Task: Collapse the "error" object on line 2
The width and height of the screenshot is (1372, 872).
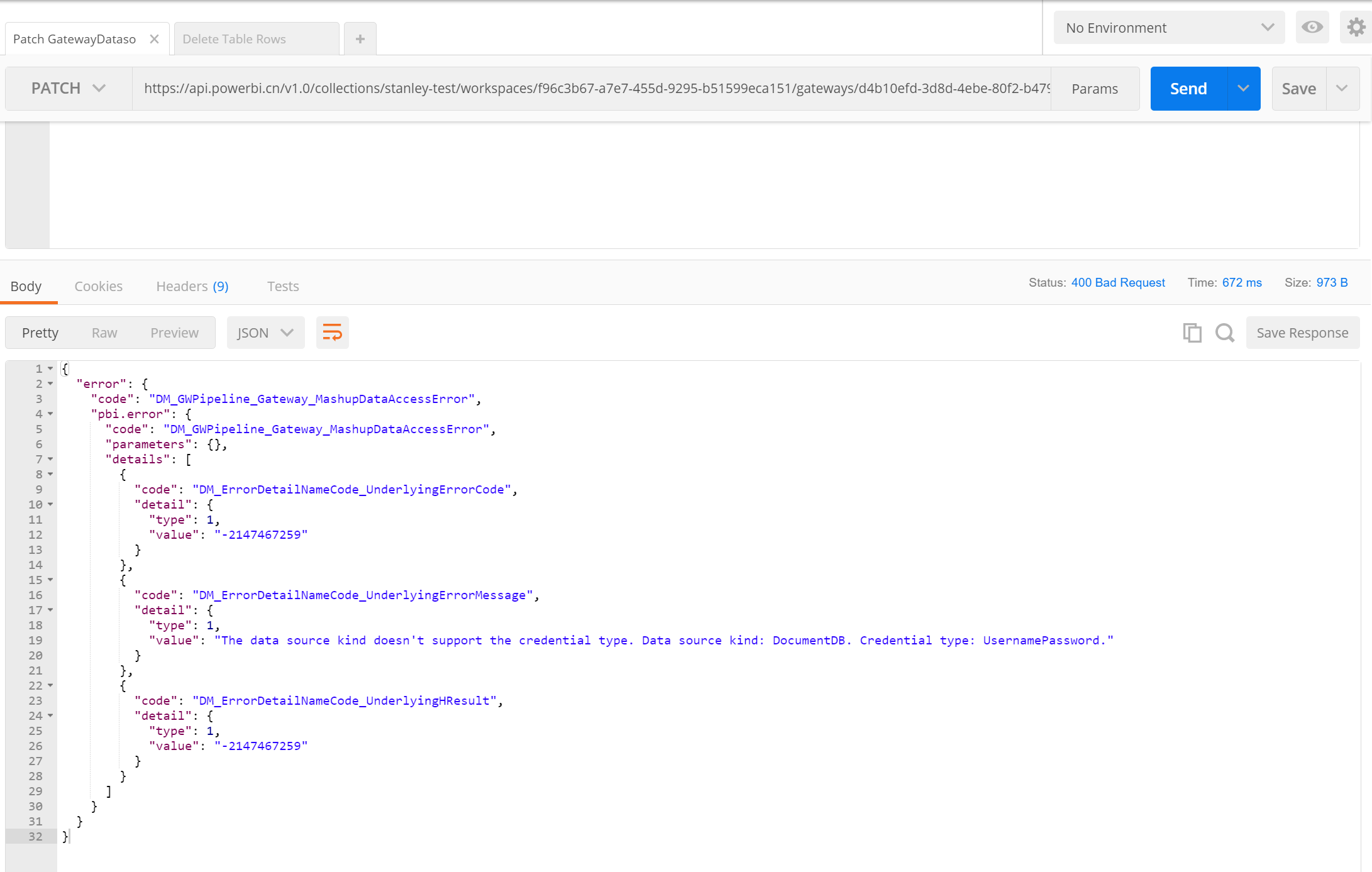Action: 50,384
